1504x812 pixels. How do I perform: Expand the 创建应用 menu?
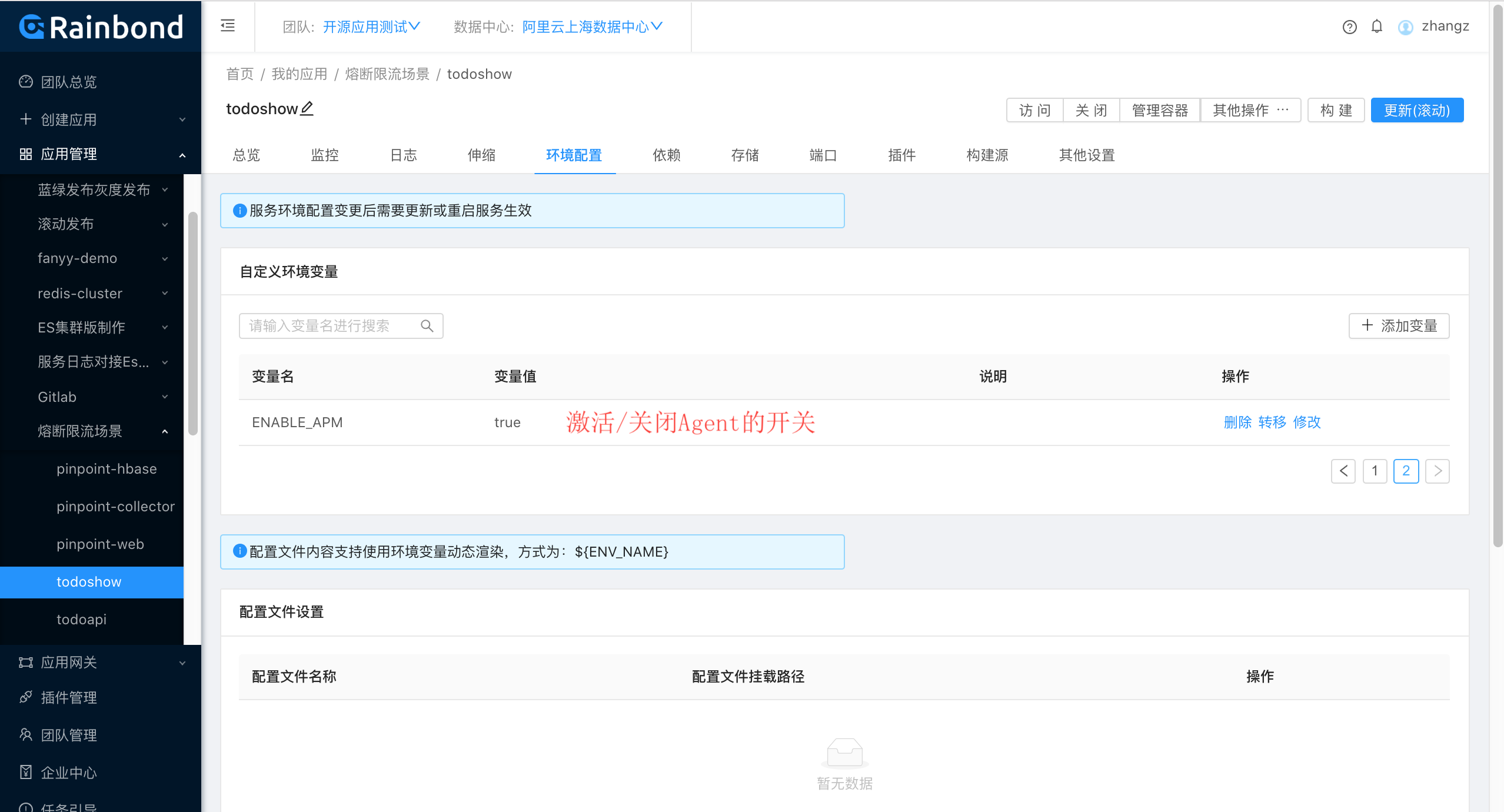coord(182,119)
